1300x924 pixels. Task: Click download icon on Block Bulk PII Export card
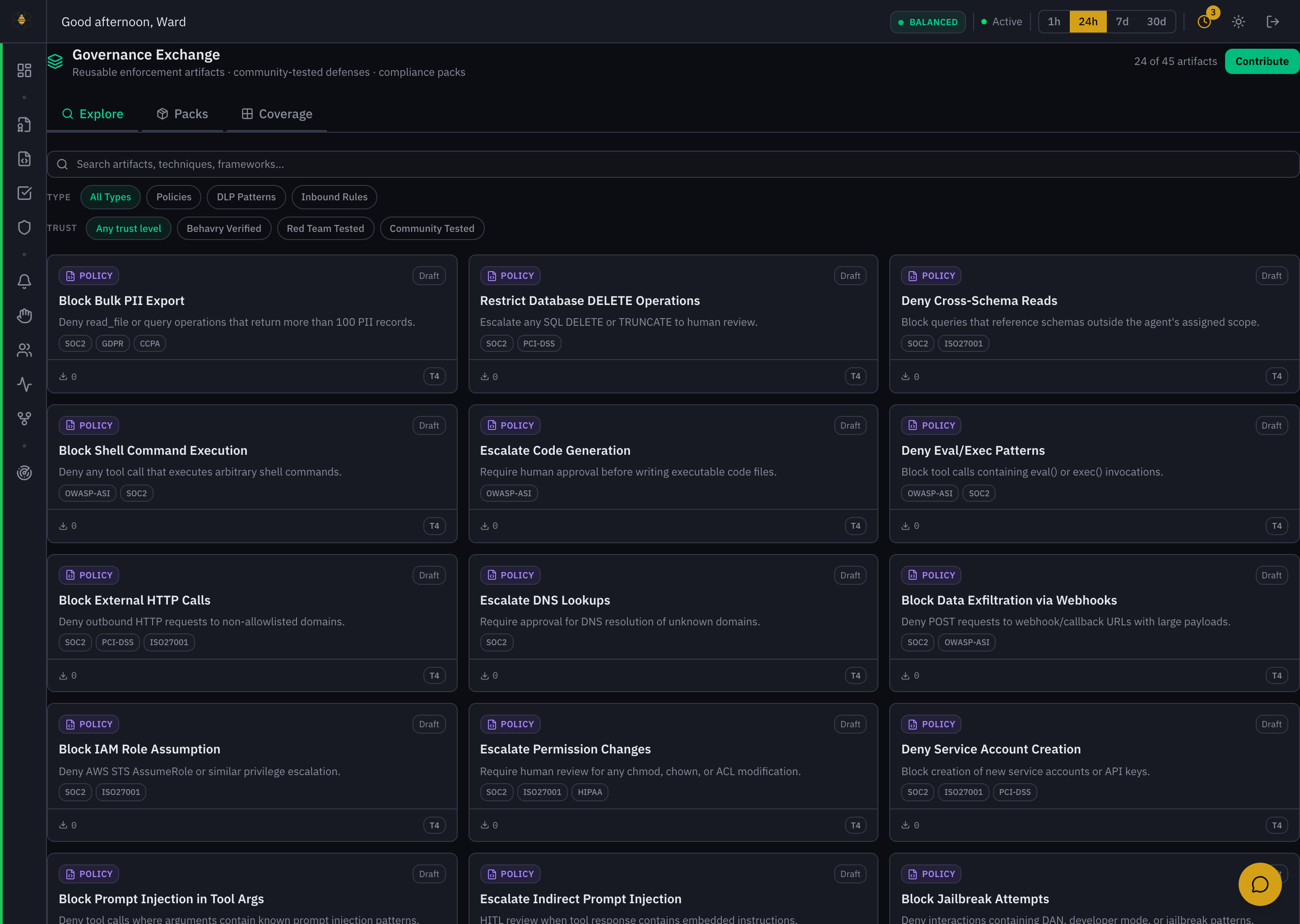click(63, 376)
